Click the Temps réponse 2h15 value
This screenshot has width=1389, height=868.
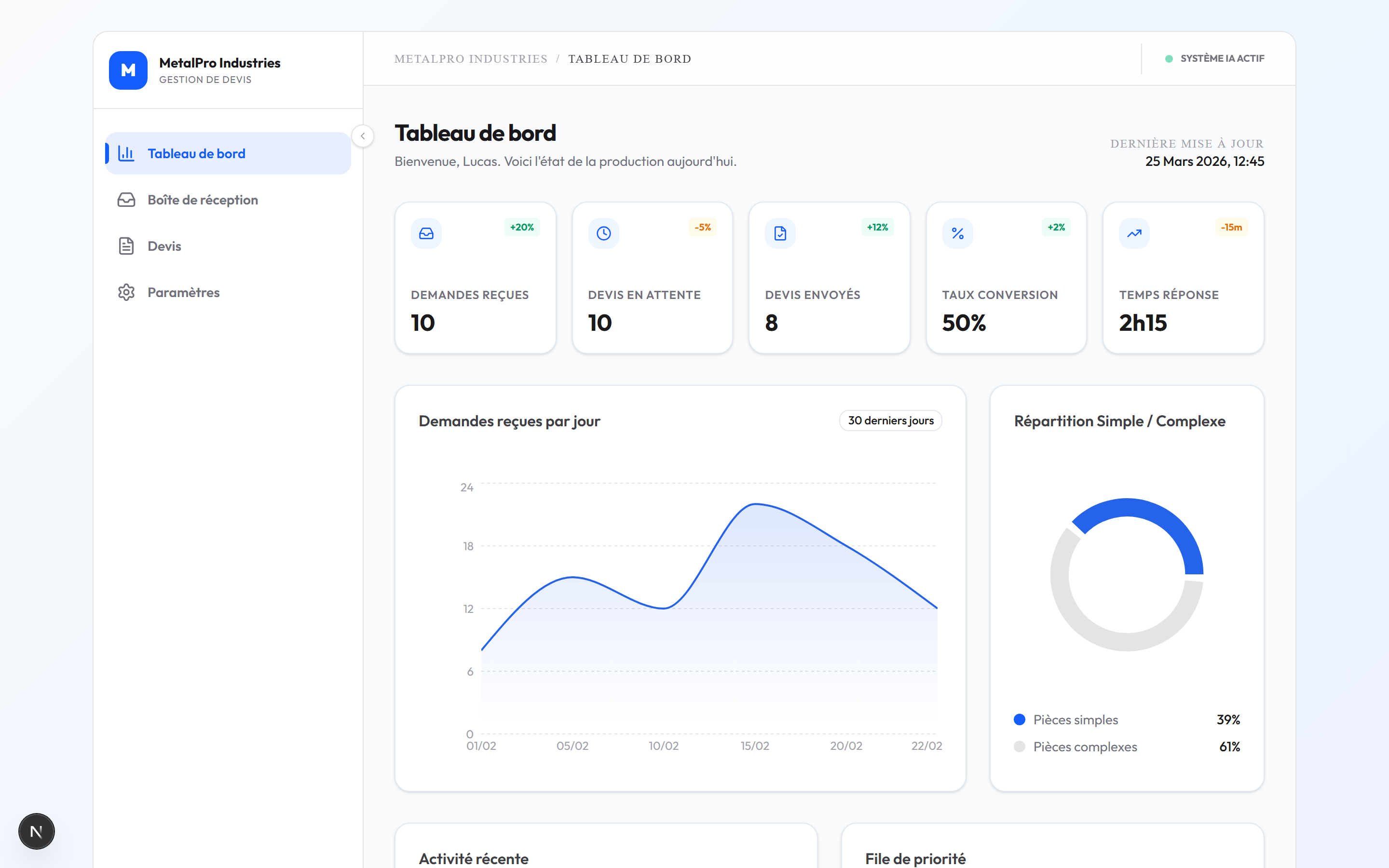1143,323
